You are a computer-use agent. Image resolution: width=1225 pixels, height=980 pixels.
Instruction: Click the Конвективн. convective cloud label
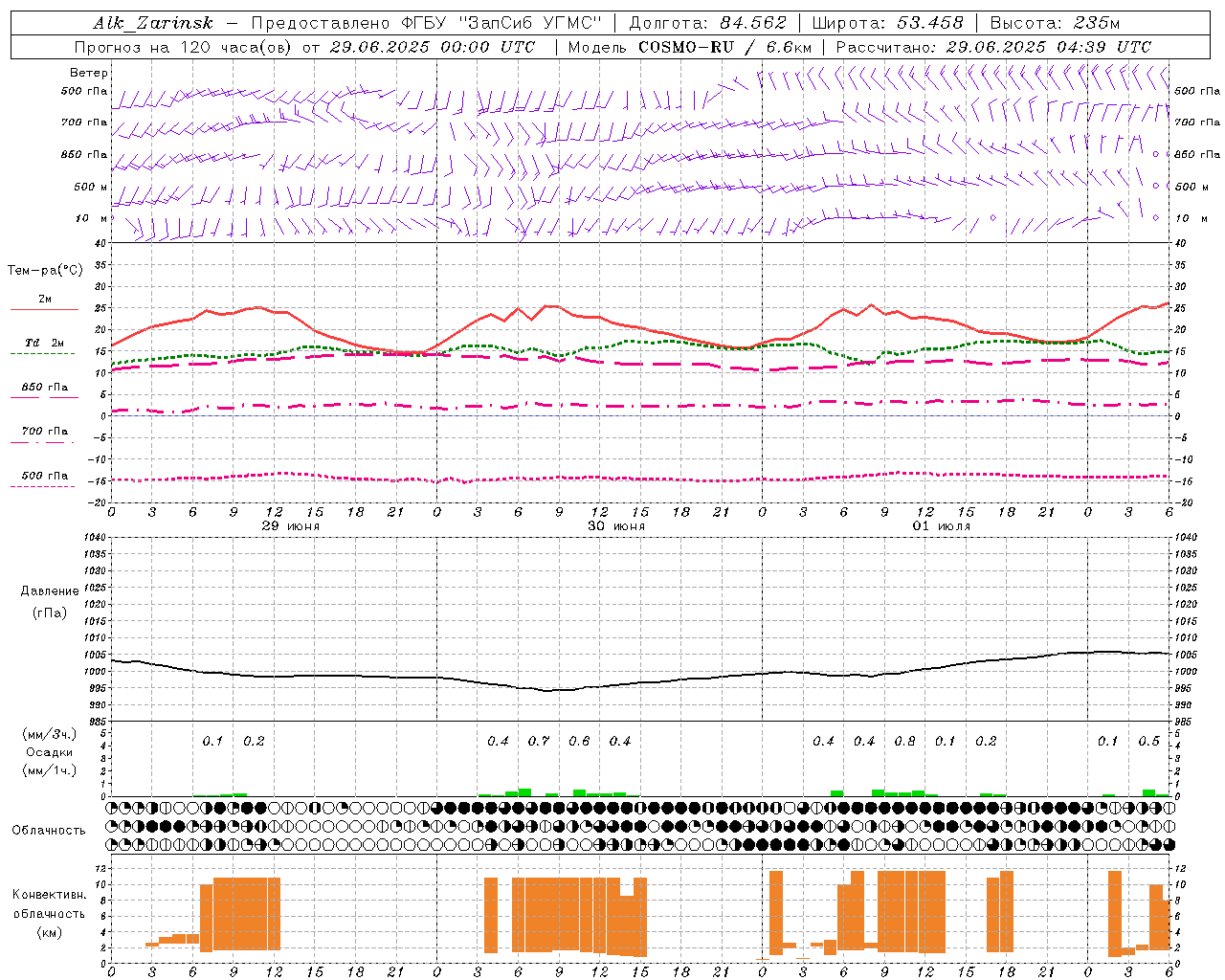(49, 895)
